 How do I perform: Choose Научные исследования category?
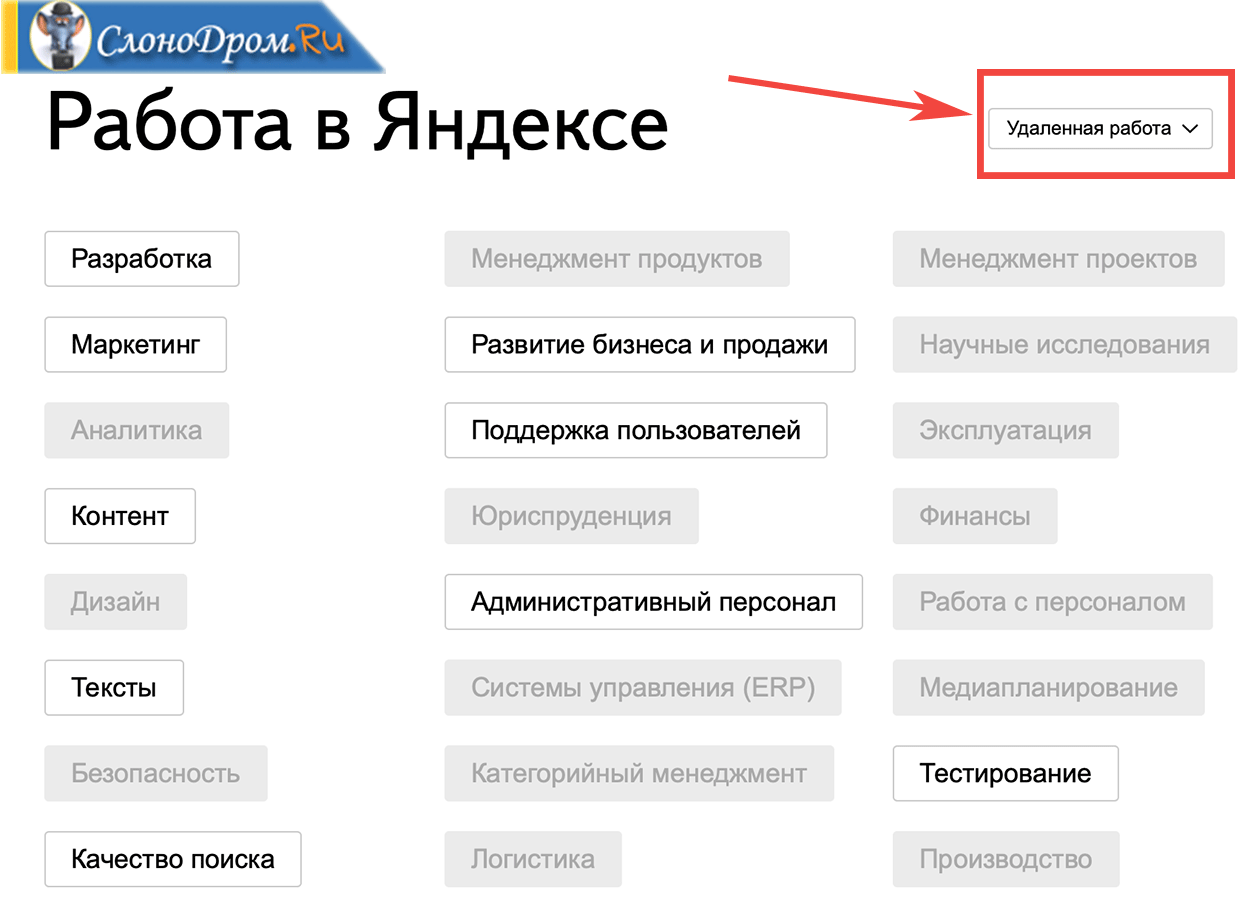pyautogui.click(x=1065, y=345)
